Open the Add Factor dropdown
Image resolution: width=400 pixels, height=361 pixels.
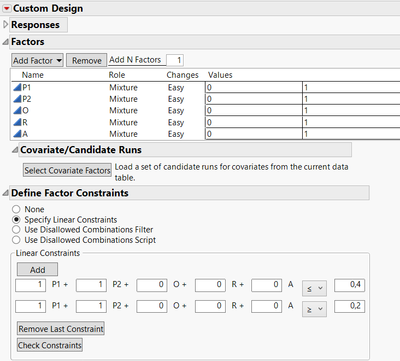pos(37,61)
